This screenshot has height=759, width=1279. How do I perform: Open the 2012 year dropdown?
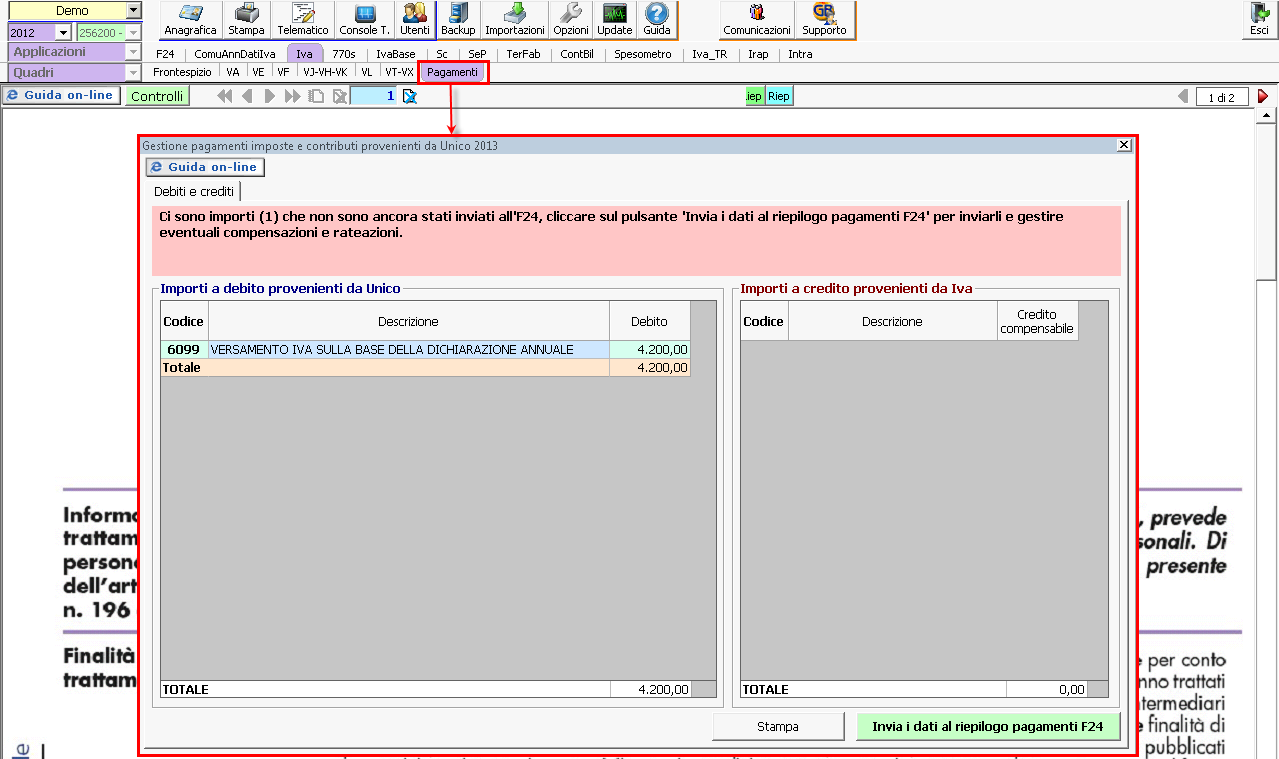point(63,33)
